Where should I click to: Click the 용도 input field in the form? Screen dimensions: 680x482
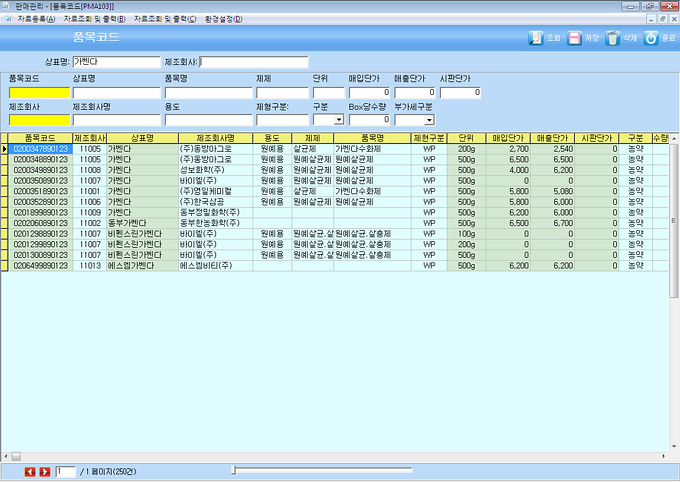coord(209,120)
